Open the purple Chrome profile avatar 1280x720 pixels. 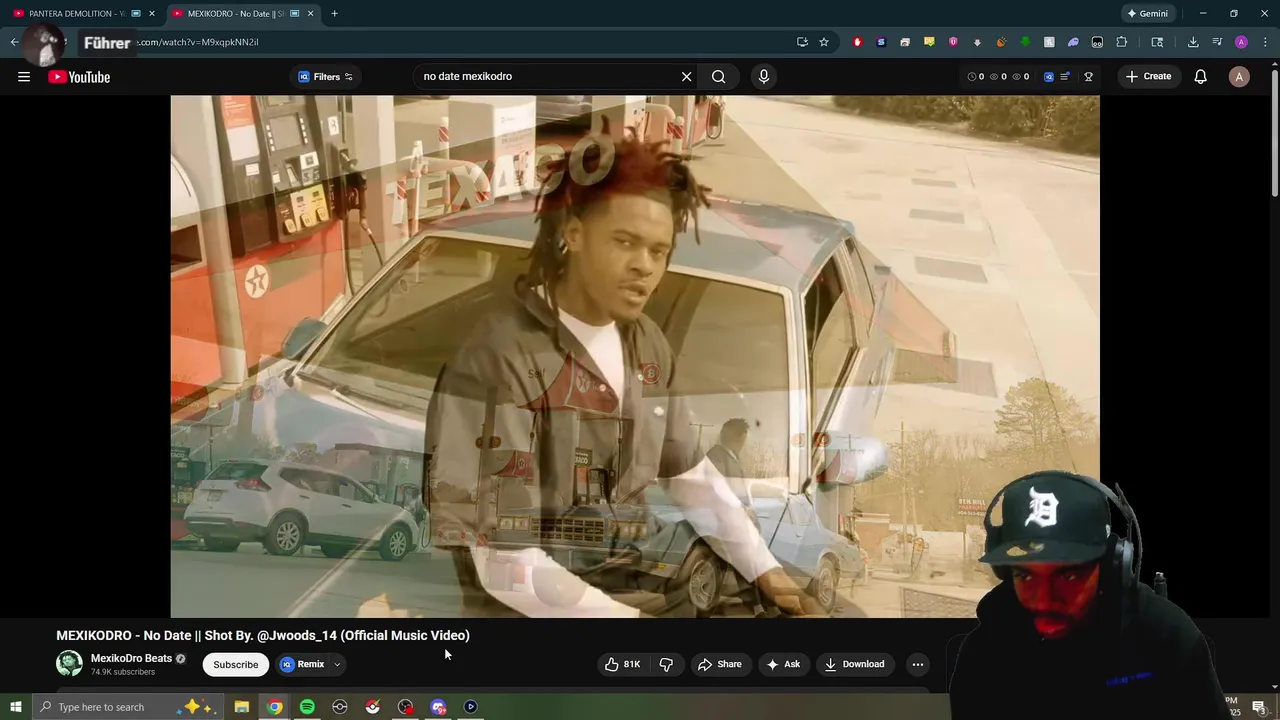[1241, 42]
